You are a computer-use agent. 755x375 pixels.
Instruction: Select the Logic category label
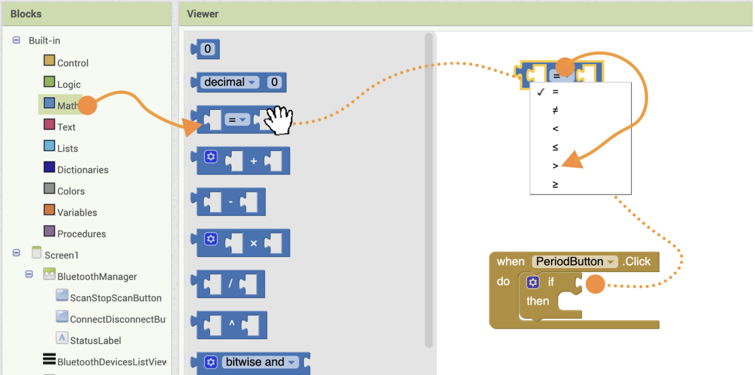pos(69,85)
